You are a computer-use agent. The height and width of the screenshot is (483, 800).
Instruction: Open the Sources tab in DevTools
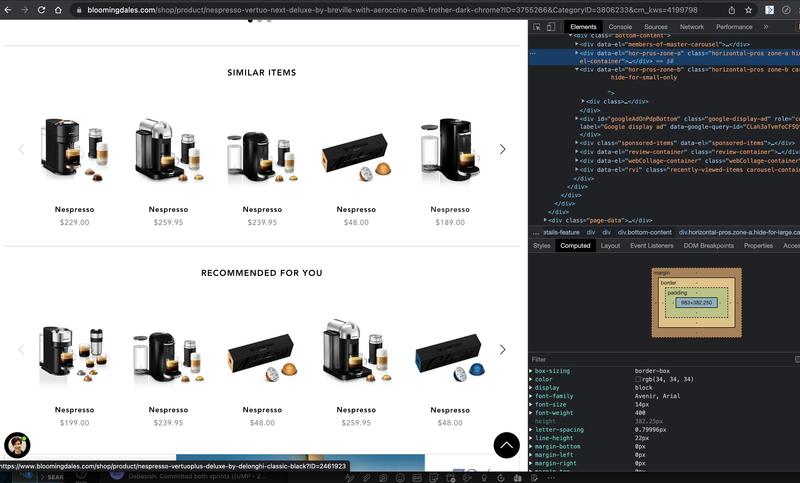(656, 27)
